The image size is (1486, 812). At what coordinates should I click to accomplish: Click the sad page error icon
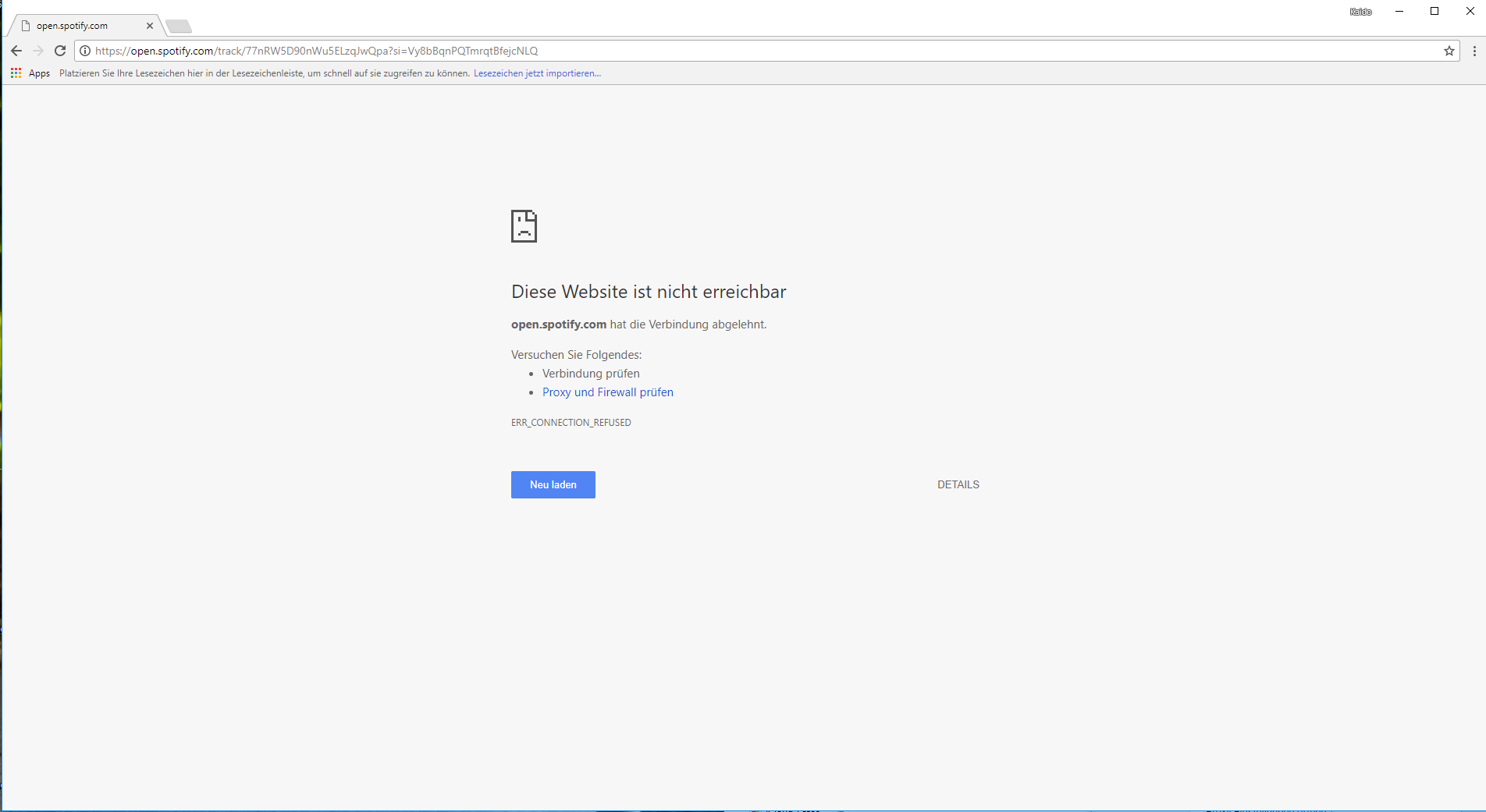(x=524, y=226)
